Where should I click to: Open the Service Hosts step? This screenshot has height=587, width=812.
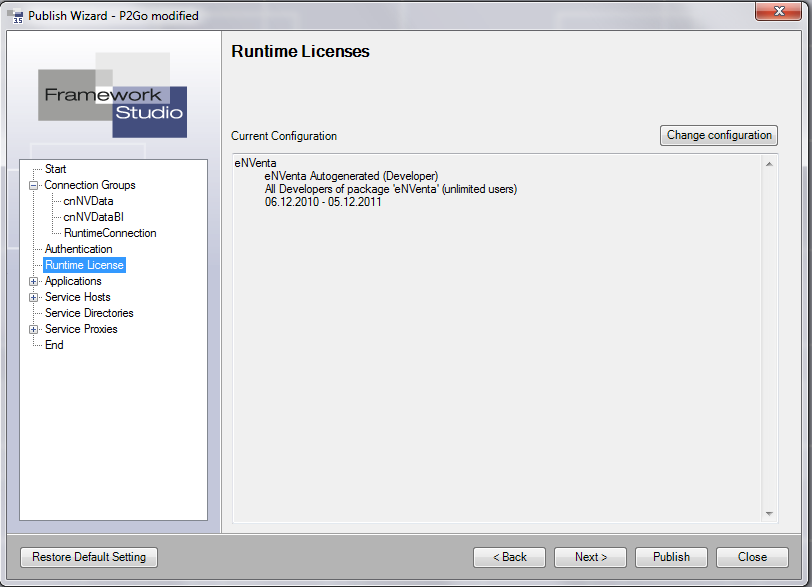pyautogui.click(x=78, y=298)
